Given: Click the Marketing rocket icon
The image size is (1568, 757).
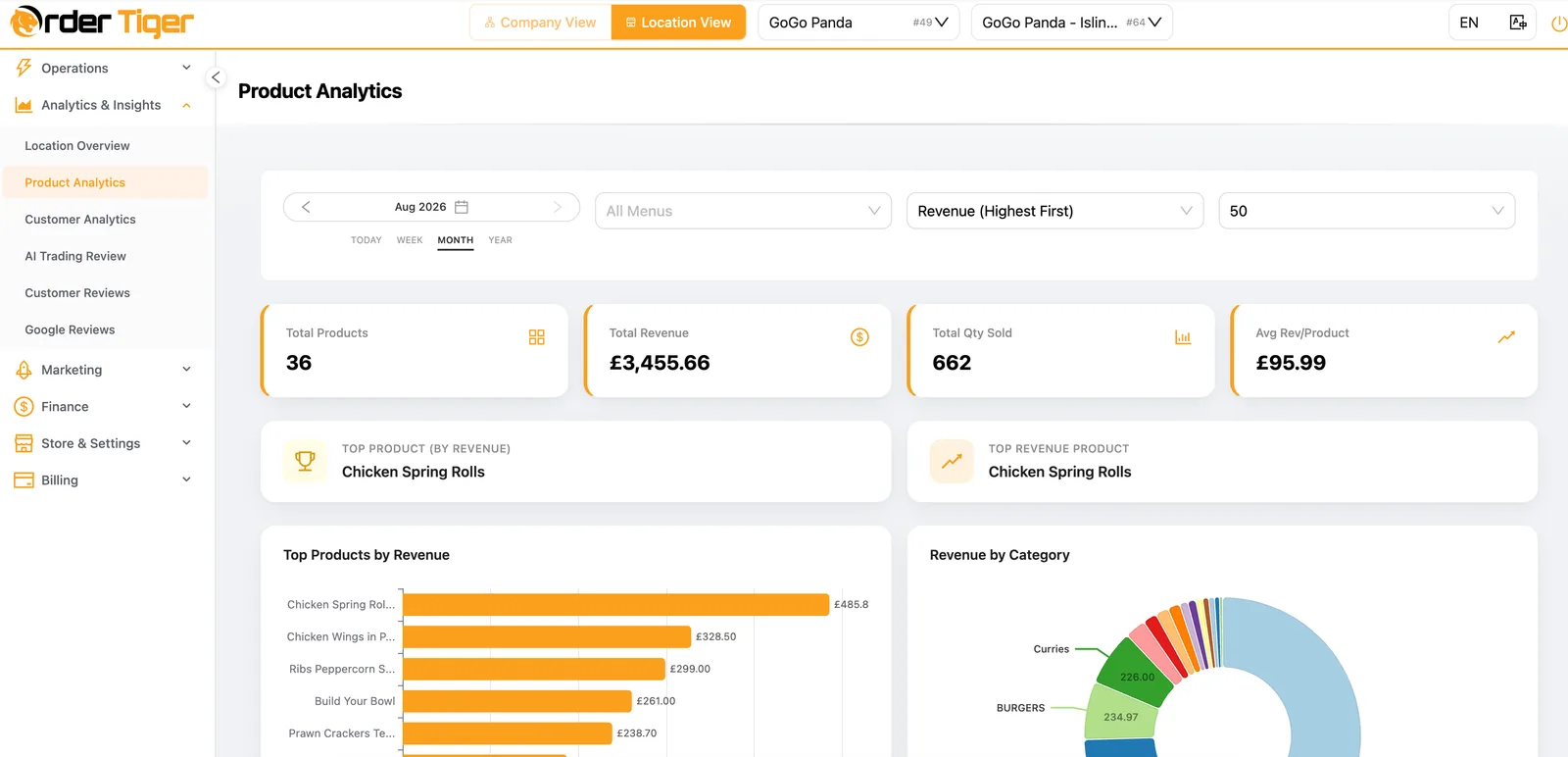Looking at the screenshot, I should pyautogui.click(x=24, y=370).
